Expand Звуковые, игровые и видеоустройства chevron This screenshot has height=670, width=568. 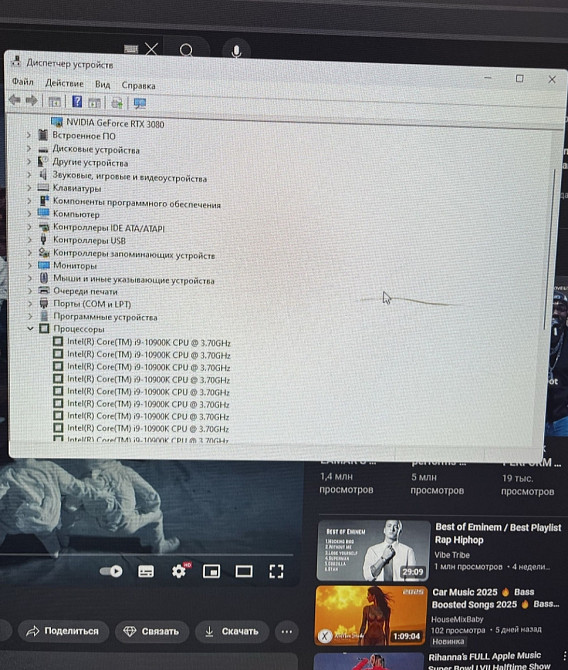click(x=29, y=175)
